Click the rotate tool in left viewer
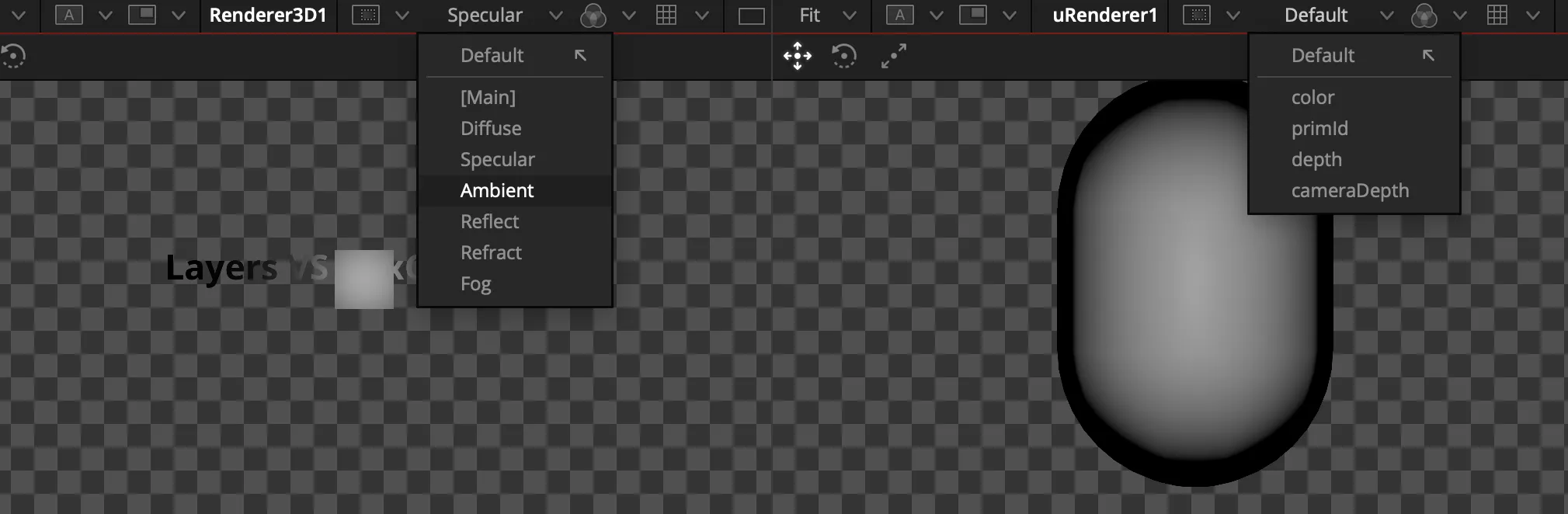The width and height of the screenshot is (1568, 514). tap(13, 56)
